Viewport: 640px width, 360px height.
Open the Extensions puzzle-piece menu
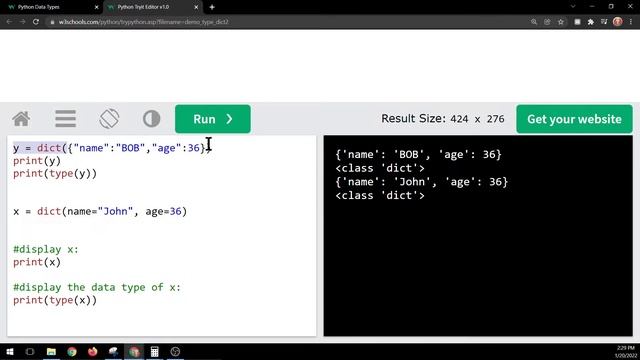(591, 22)
